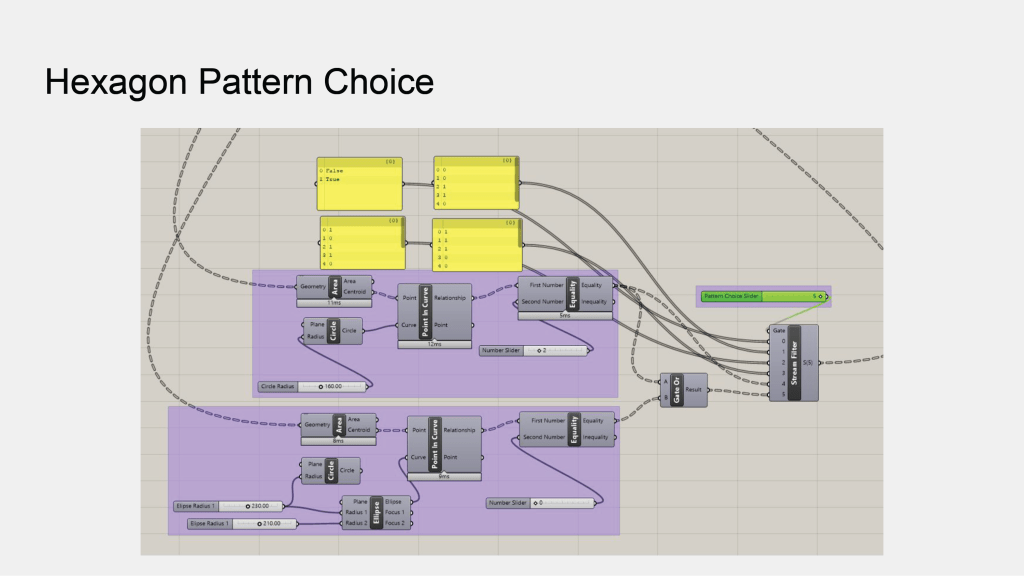Select the Ellipse component
The height and width of the screenshot is (576, 1024).
(x=376, y=512)
